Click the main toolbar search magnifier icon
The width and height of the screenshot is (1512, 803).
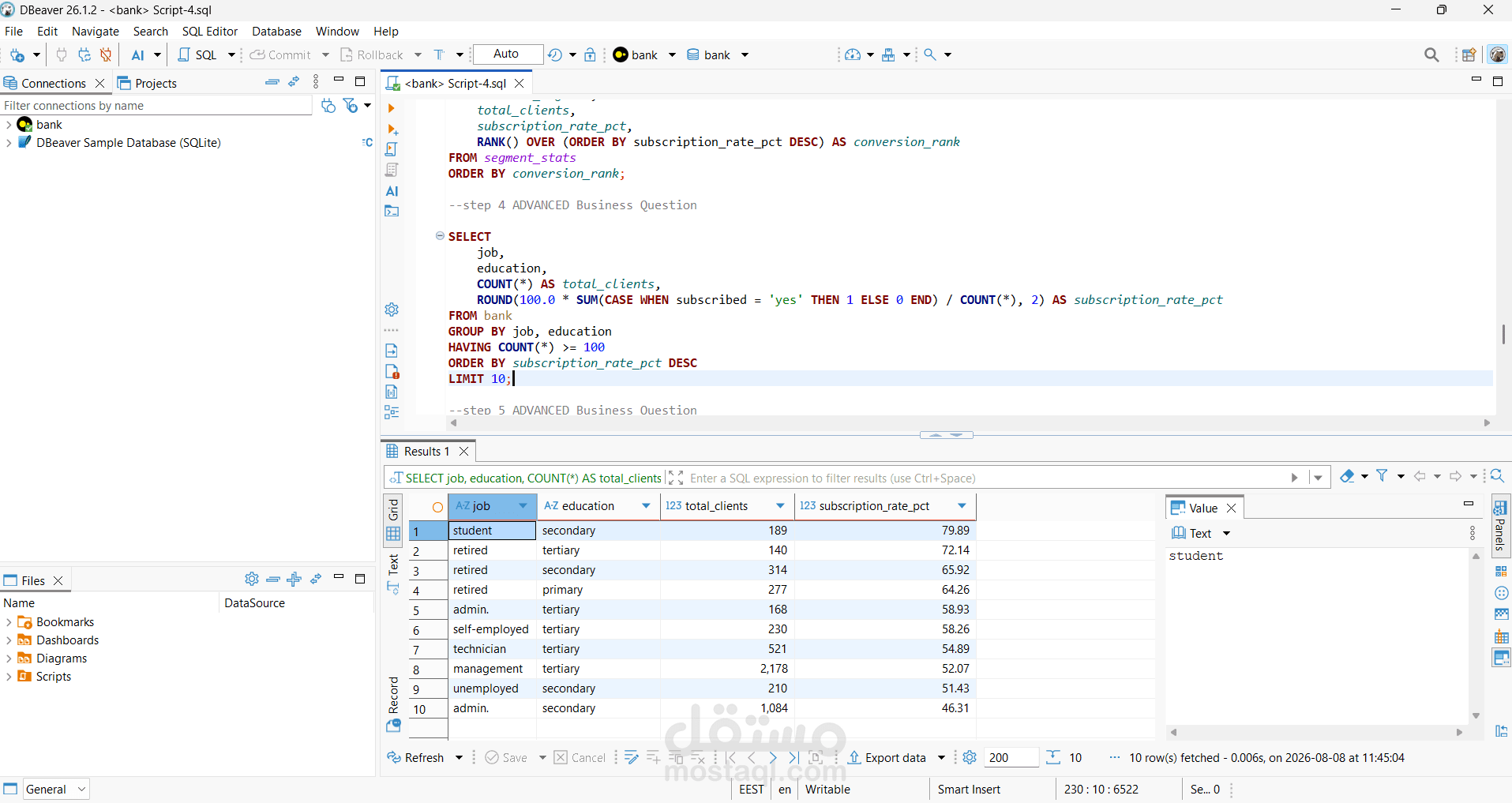[1431, 54]
